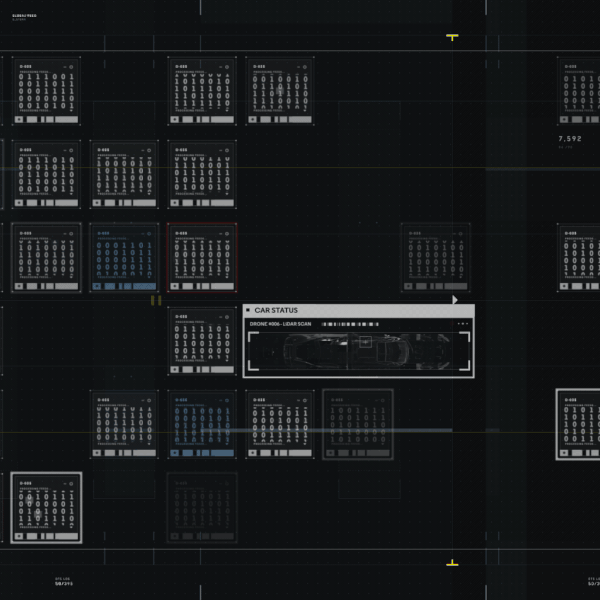Open the three-dot menu in CAR STATUS panel
The image size is (600, 600).
[x=462, y=325]
